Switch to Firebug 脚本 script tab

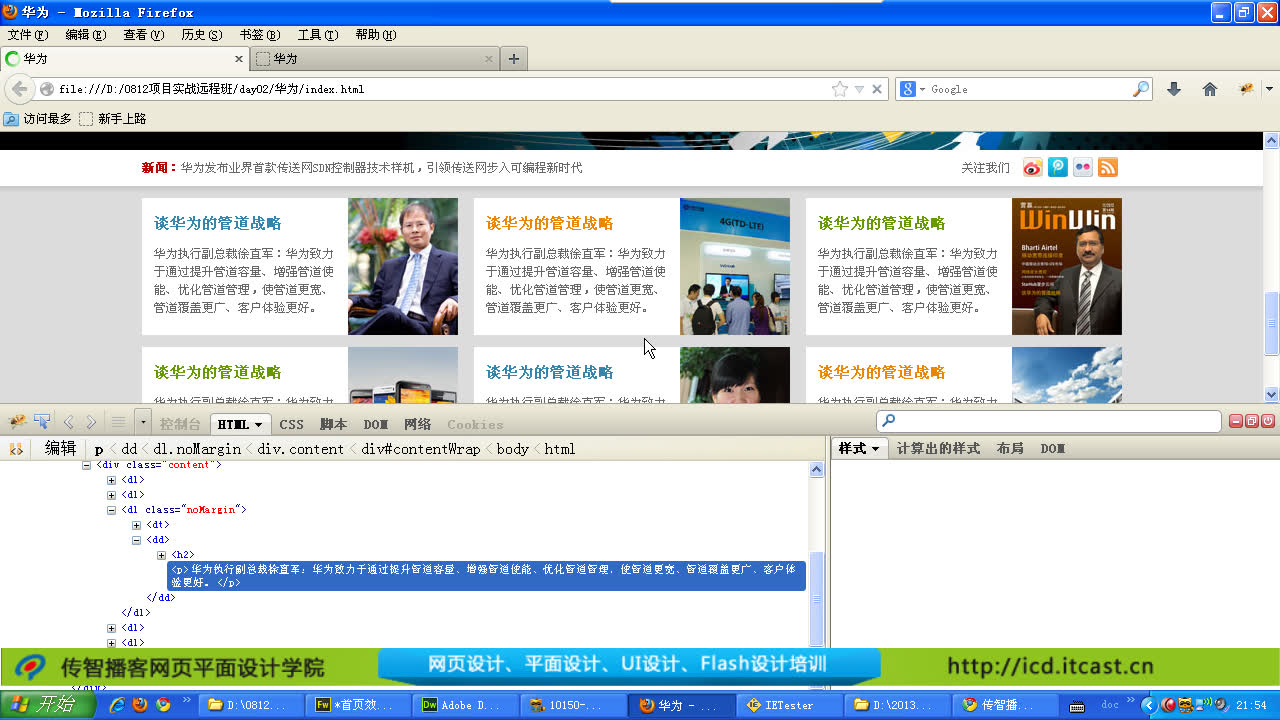[x=334, y=425]
